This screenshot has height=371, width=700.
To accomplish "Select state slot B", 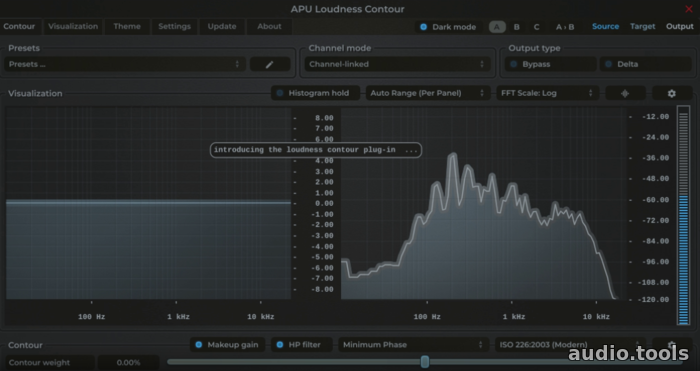I will 517,27.
